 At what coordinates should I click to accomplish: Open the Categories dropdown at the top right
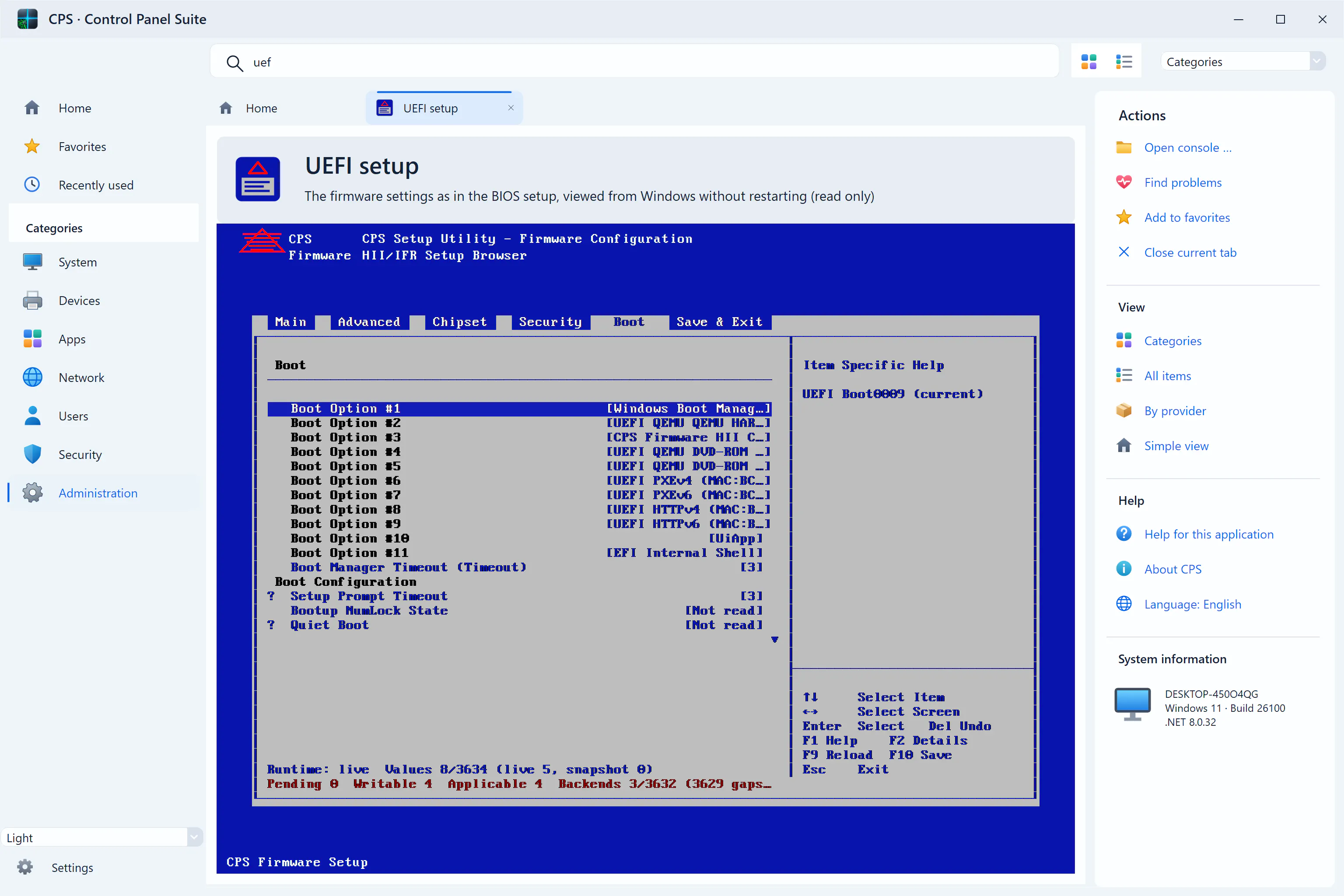(1243, 62)
